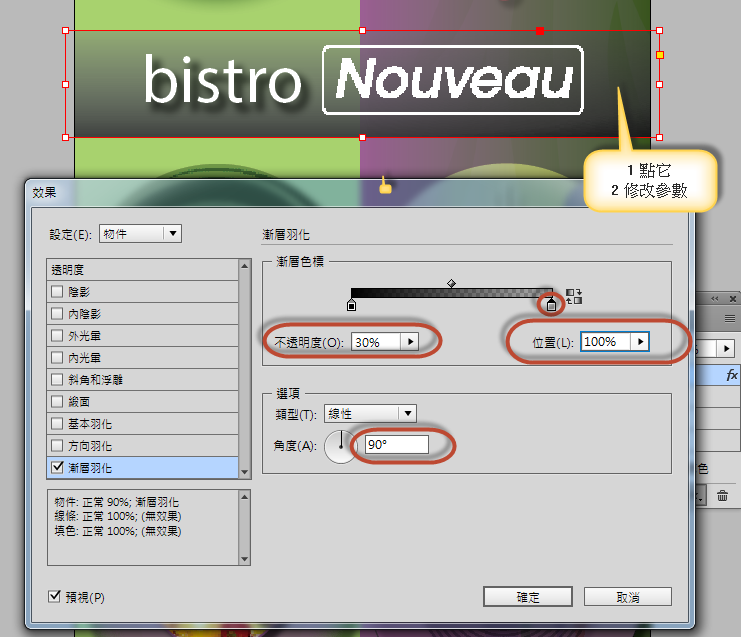
Task: Open the right panel's menu icon
Action: (730, 318)
